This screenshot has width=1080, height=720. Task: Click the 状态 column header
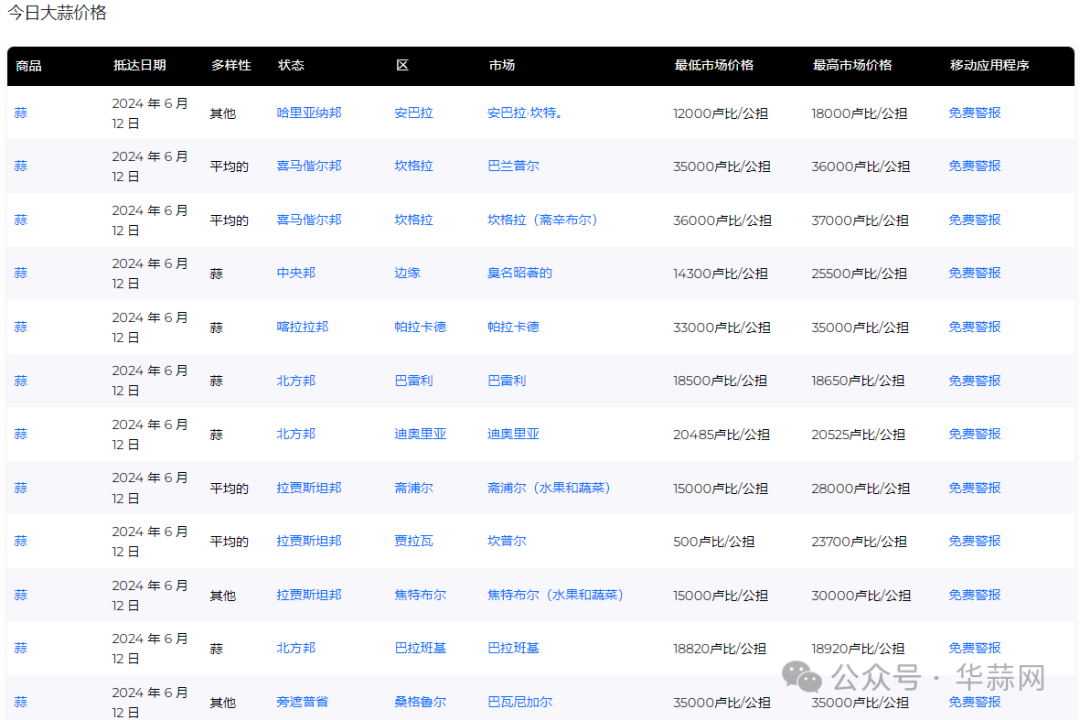[x=291, y=65]
